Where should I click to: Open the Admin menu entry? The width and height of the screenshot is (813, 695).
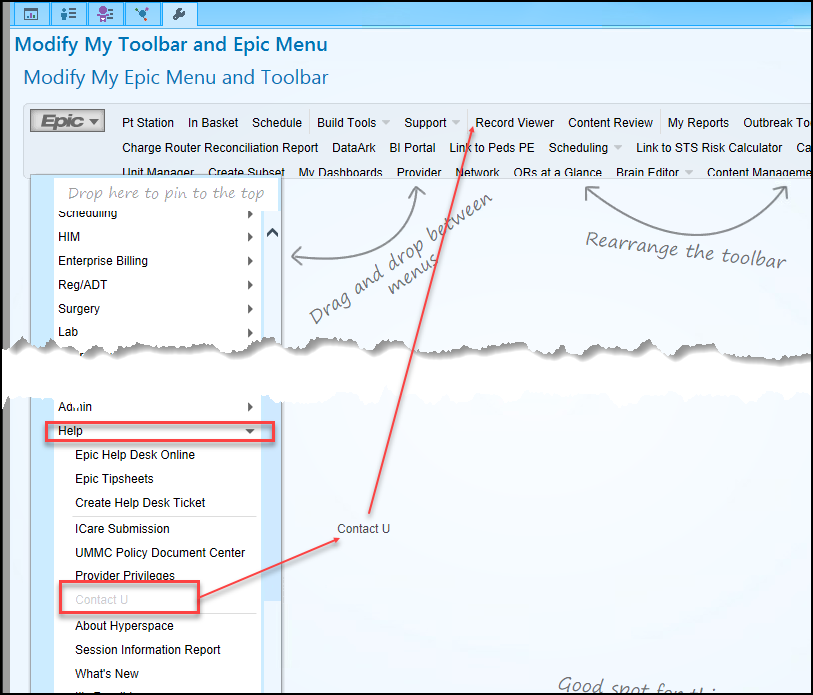tap(157, 407)
